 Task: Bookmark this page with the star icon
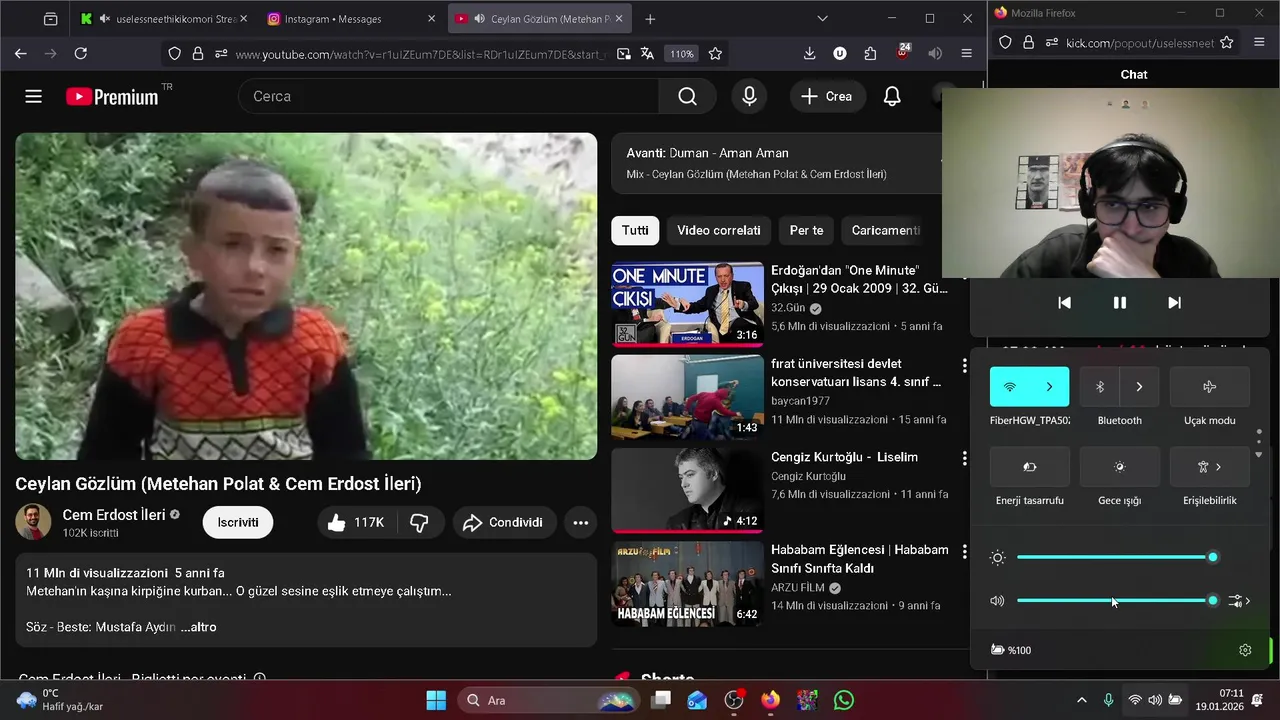point(715,54)
